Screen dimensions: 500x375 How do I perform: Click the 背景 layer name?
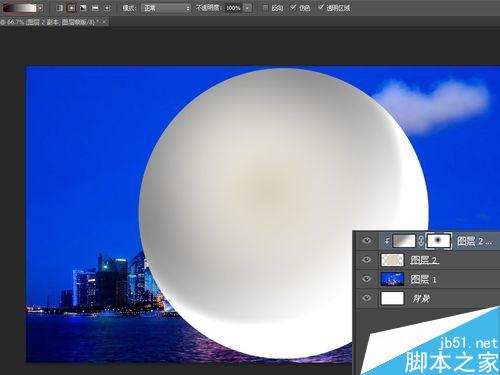click(x=421, y=298)
